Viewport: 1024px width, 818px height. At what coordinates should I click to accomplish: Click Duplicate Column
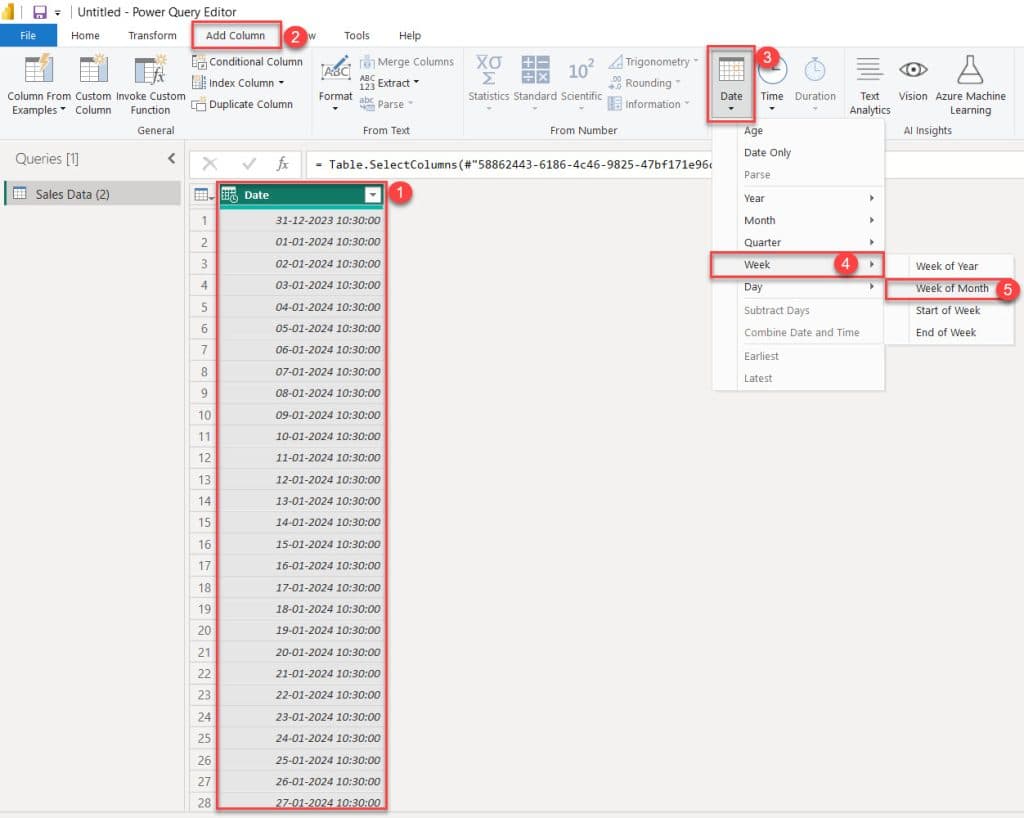point(242,104)
